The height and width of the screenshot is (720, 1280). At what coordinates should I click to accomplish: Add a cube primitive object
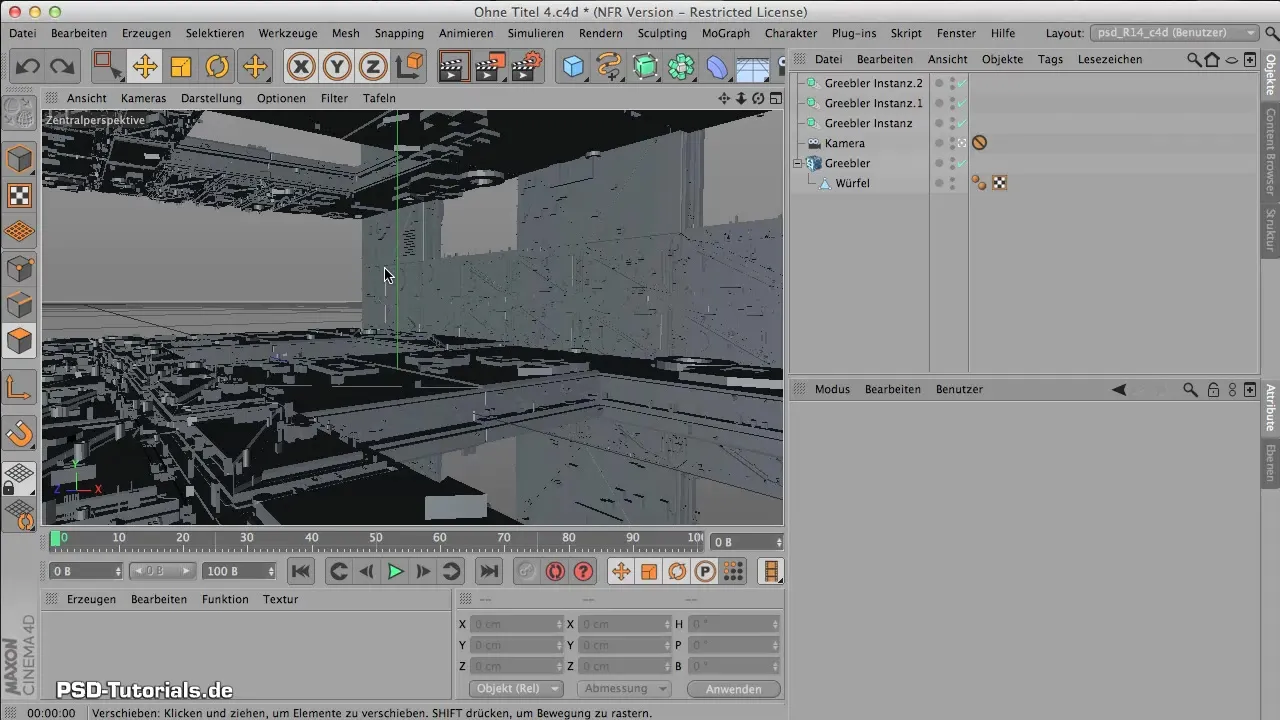tap(573, 67)
